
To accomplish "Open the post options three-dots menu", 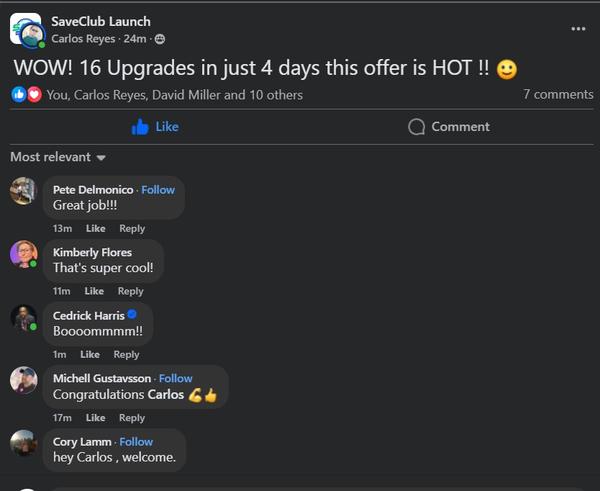I will click(578, 29).
